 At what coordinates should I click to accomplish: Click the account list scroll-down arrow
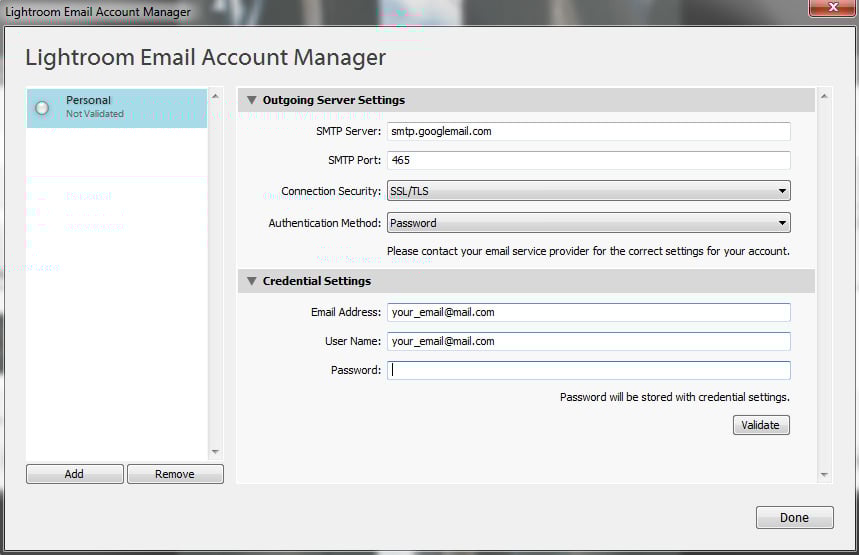pos(215,452)
